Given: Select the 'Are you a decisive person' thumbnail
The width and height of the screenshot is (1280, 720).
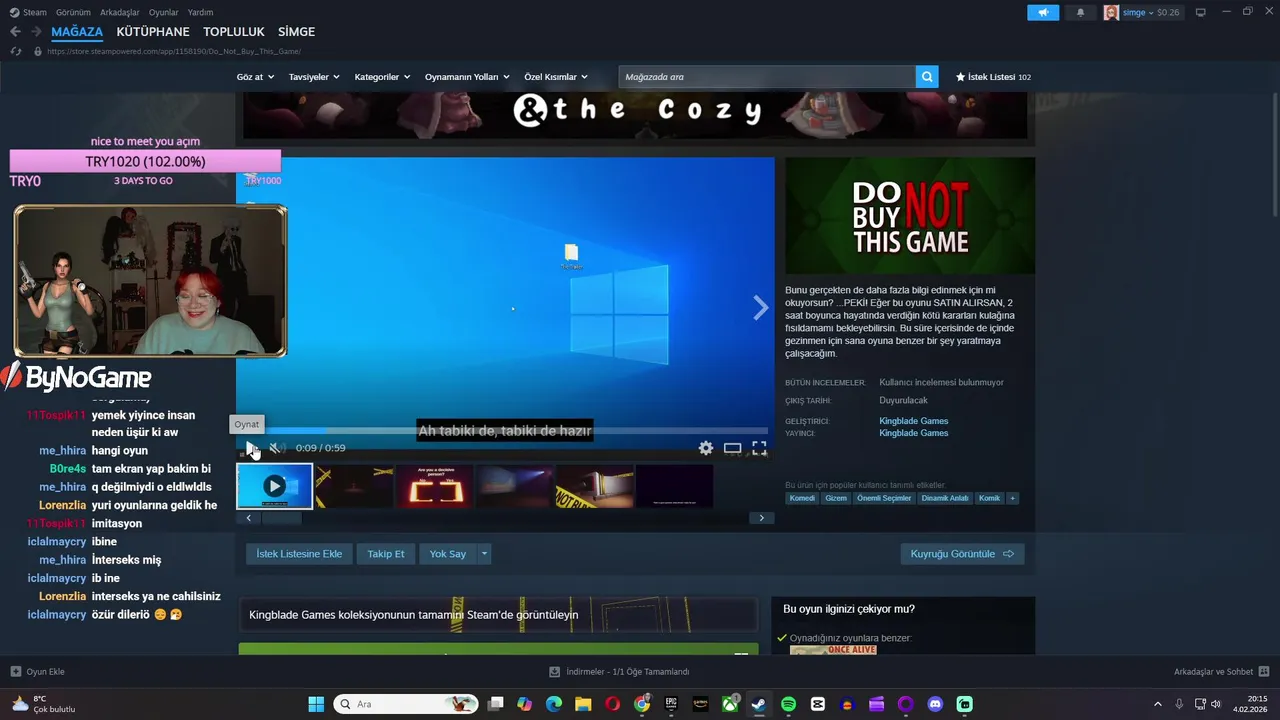Looking at the screenshot, I should pos(434,486).
